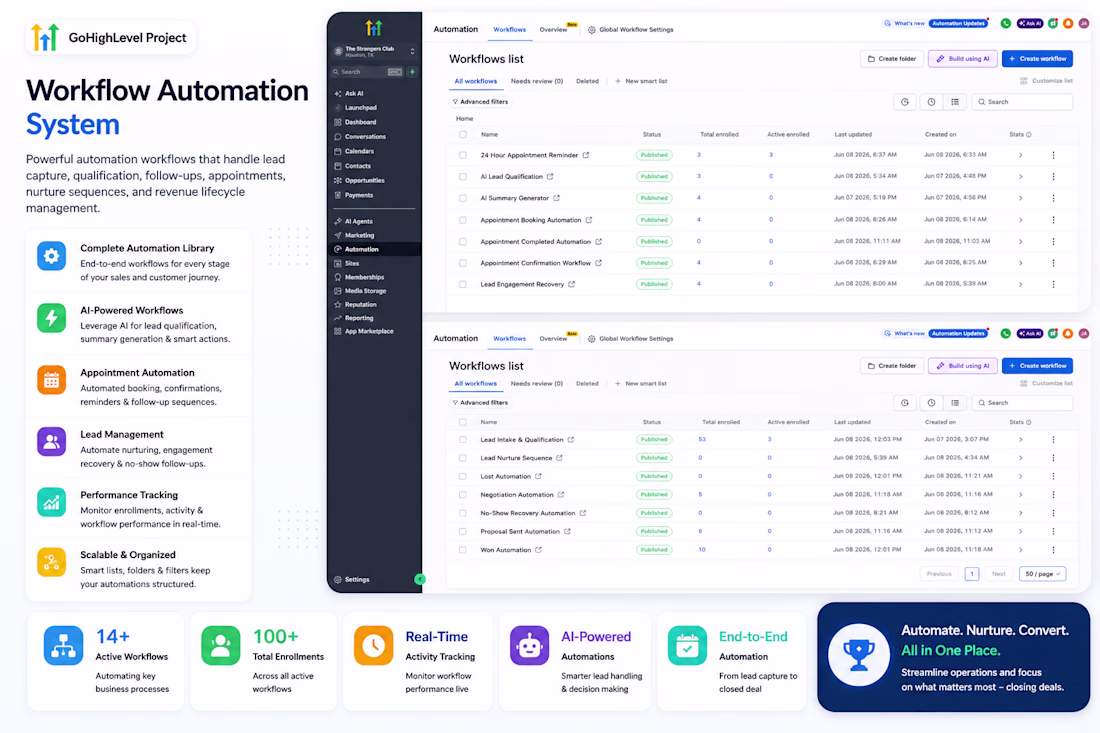Expand Advanced filters in the upper panel

pos(481,102)
